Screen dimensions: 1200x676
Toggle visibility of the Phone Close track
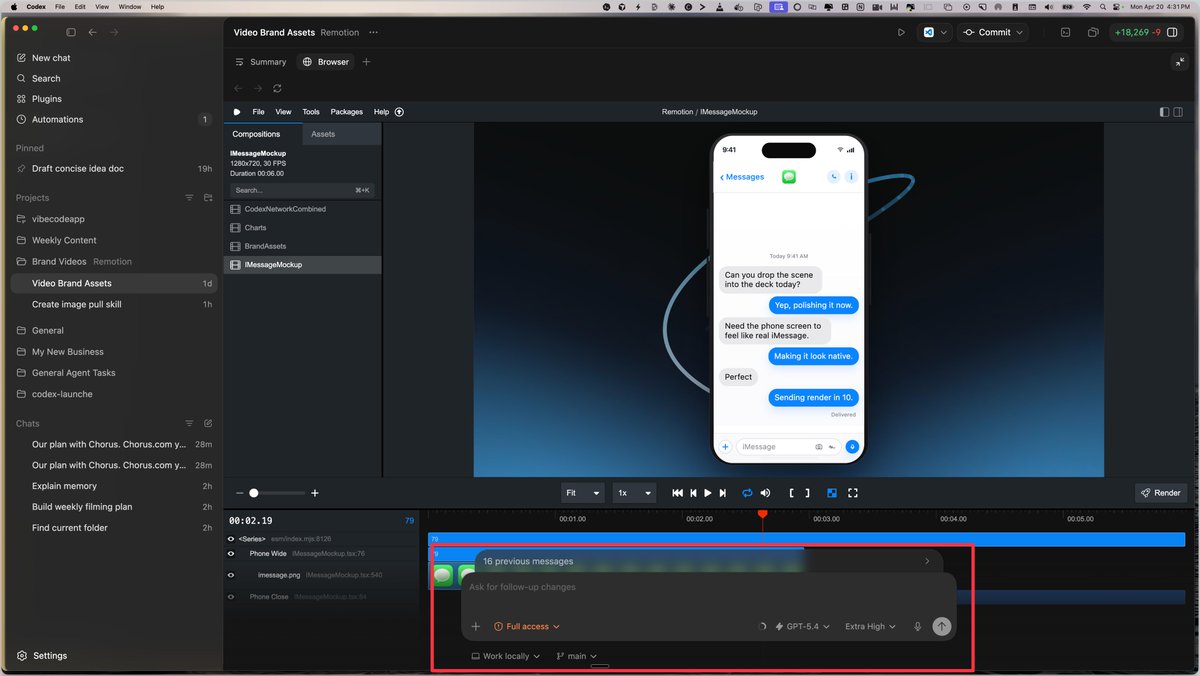coord(231,597)
